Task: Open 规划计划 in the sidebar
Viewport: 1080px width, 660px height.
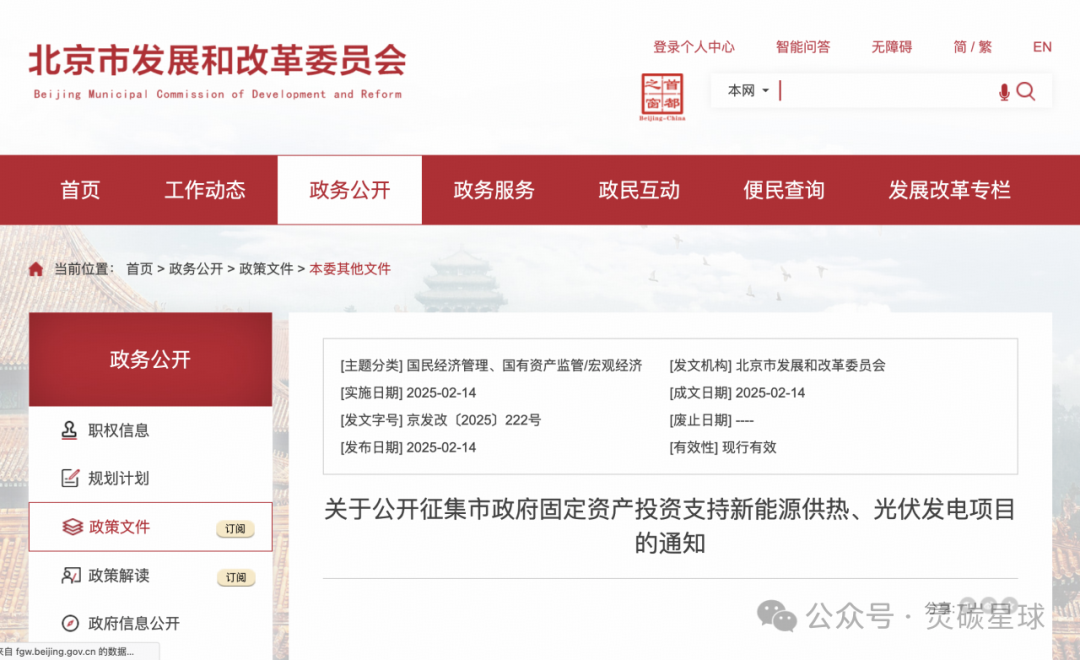Action: (118, 478)
